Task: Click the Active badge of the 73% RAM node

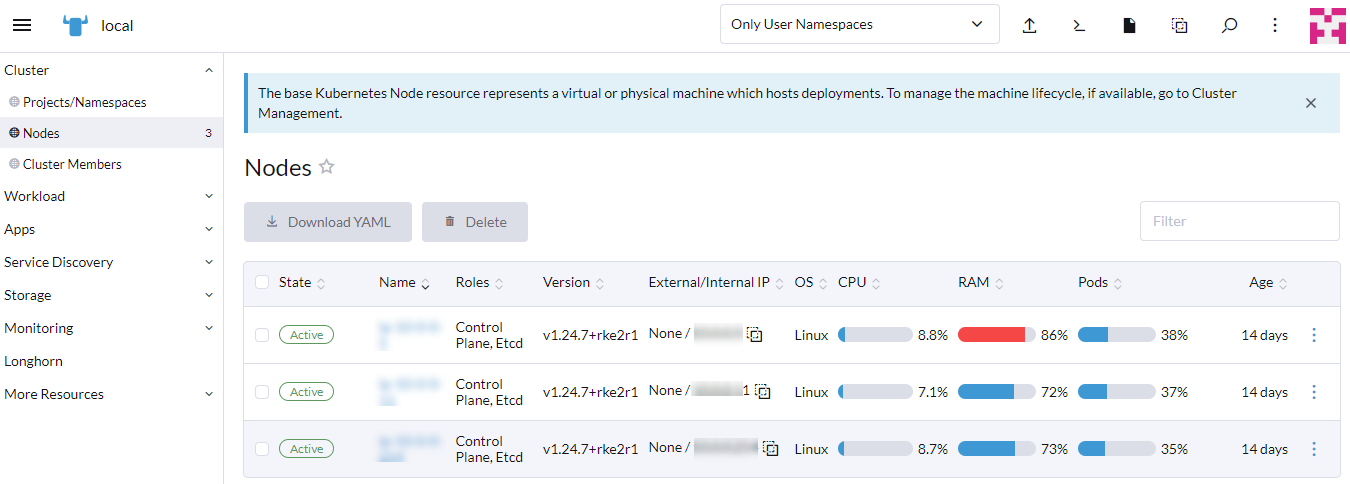Action: pyautogui.click(x=306, y=449)
